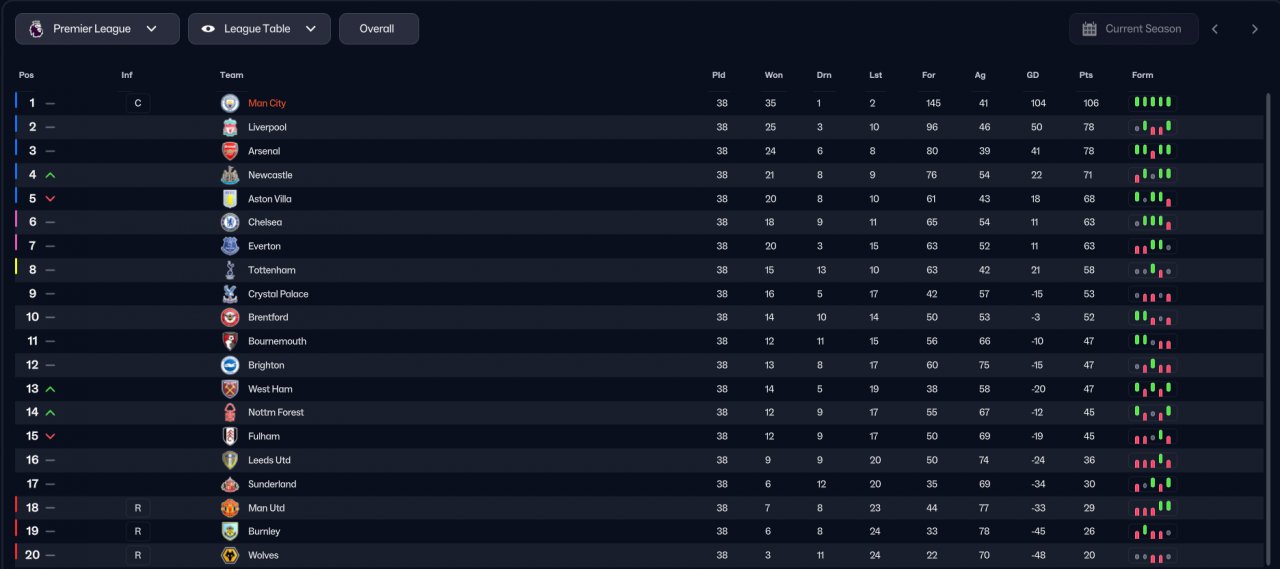Open the Newcastle team link
Screen dimensions: 1280x569
270,175
